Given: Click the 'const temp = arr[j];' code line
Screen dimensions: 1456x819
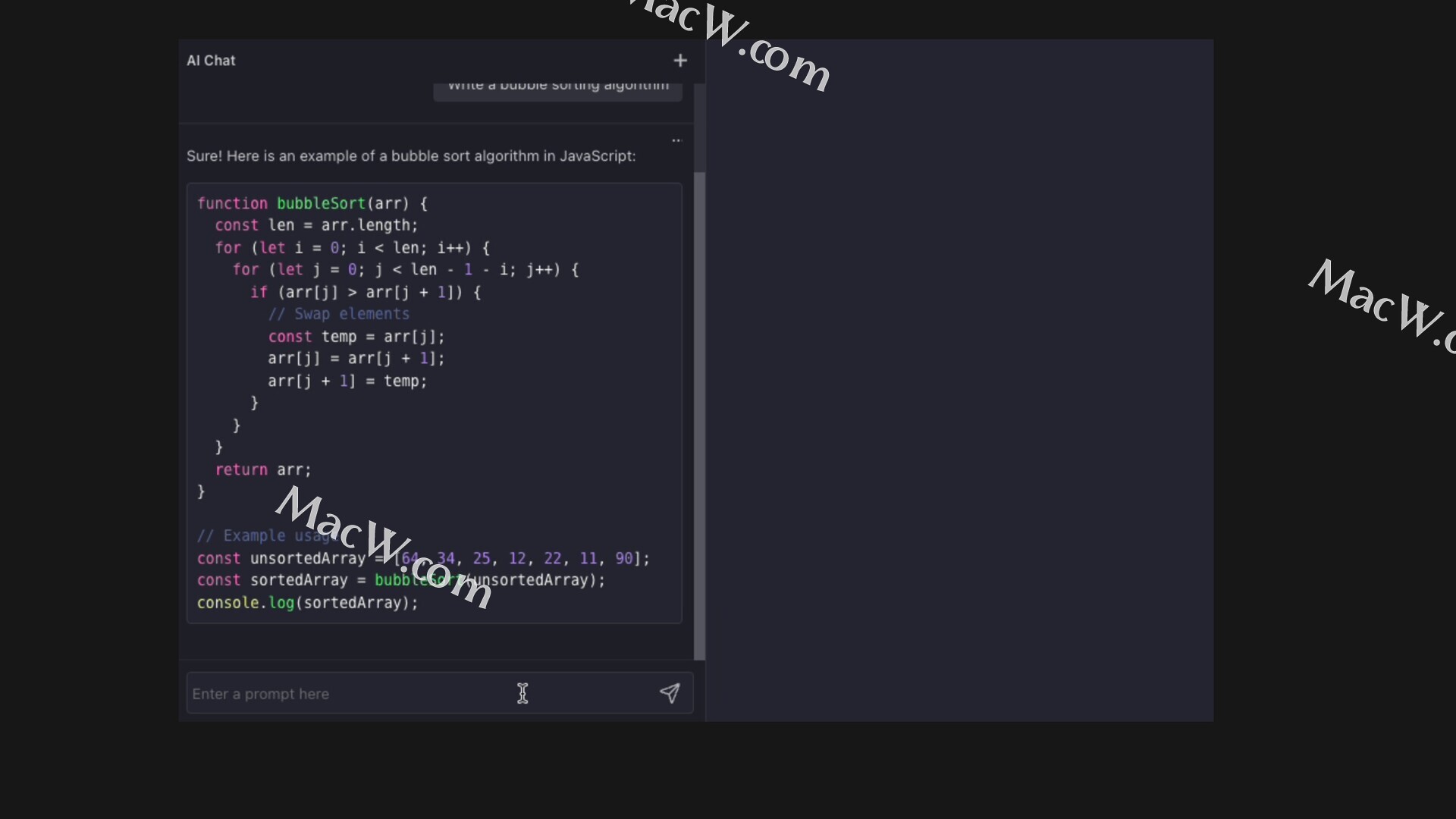Looking at the screenshot, I should pyautogui.click(x=356, y=337).
